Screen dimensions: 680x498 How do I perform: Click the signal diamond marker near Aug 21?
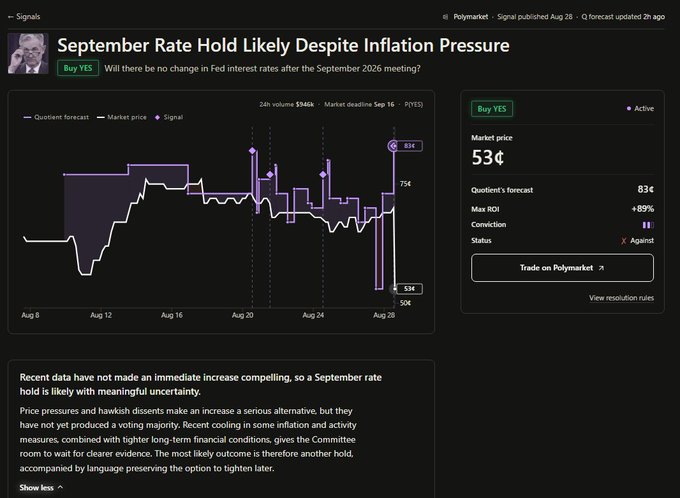270,174
